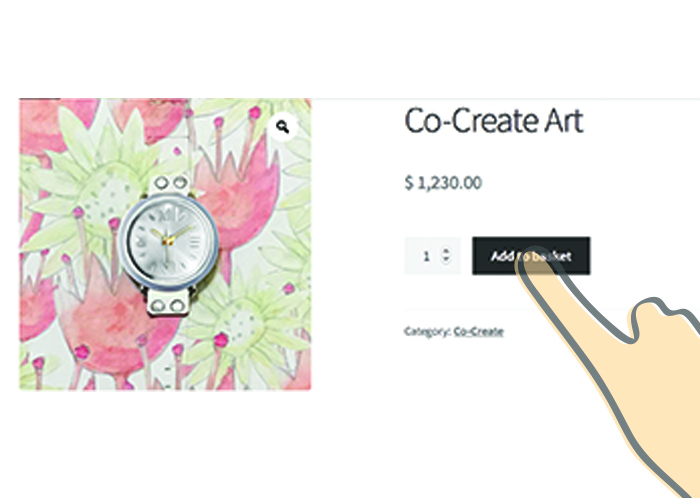Click the bottom strap lug of the watch
Image resolution: width=700 pixels, height=498 pixels.
(168, 303)
